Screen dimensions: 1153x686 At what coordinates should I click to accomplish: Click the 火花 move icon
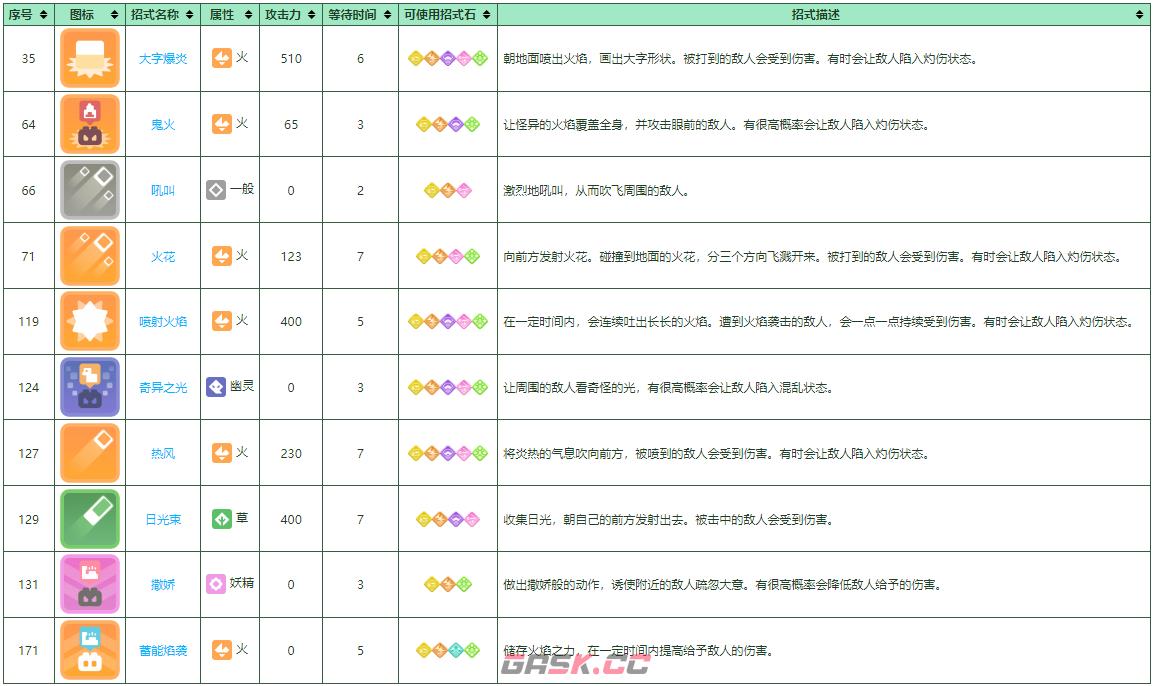[90, 256]
